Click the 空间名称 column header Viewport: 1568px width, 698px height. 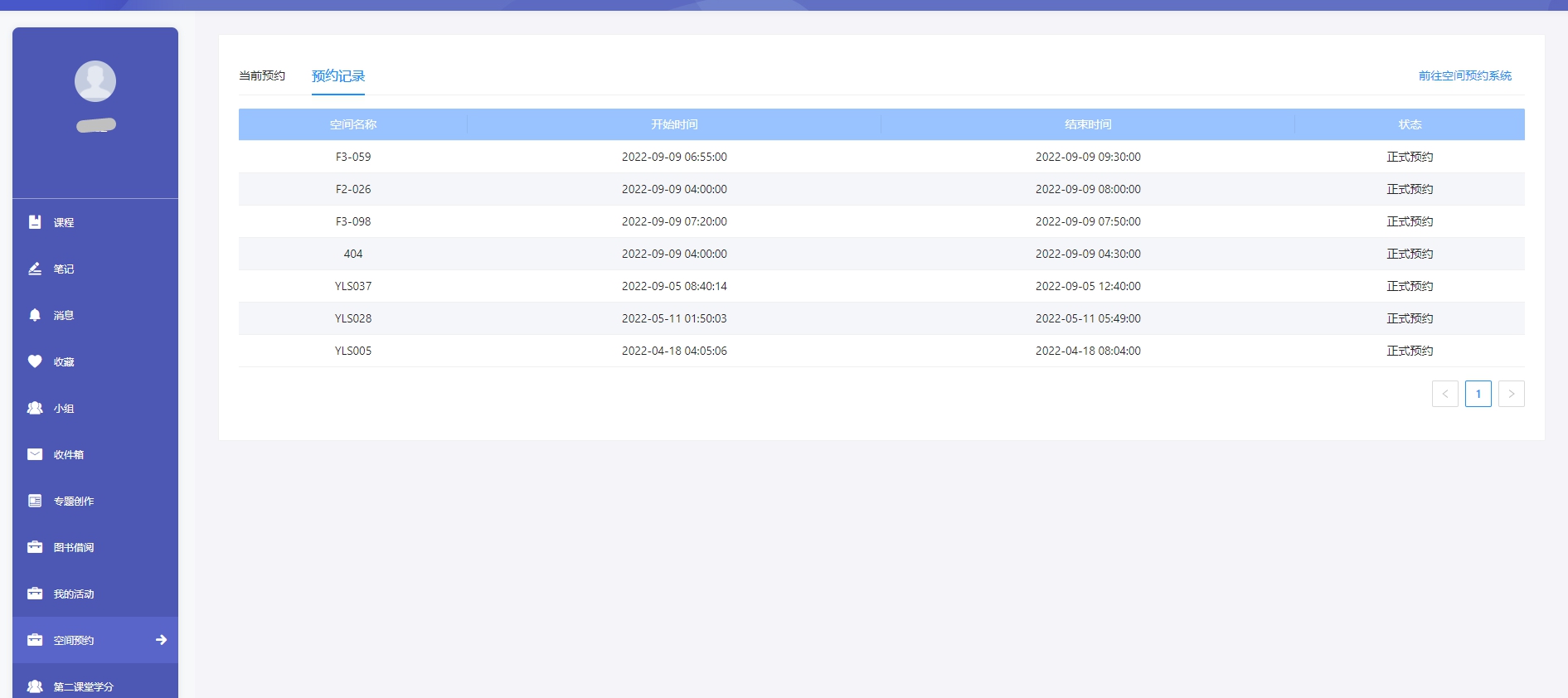point(353,124)
